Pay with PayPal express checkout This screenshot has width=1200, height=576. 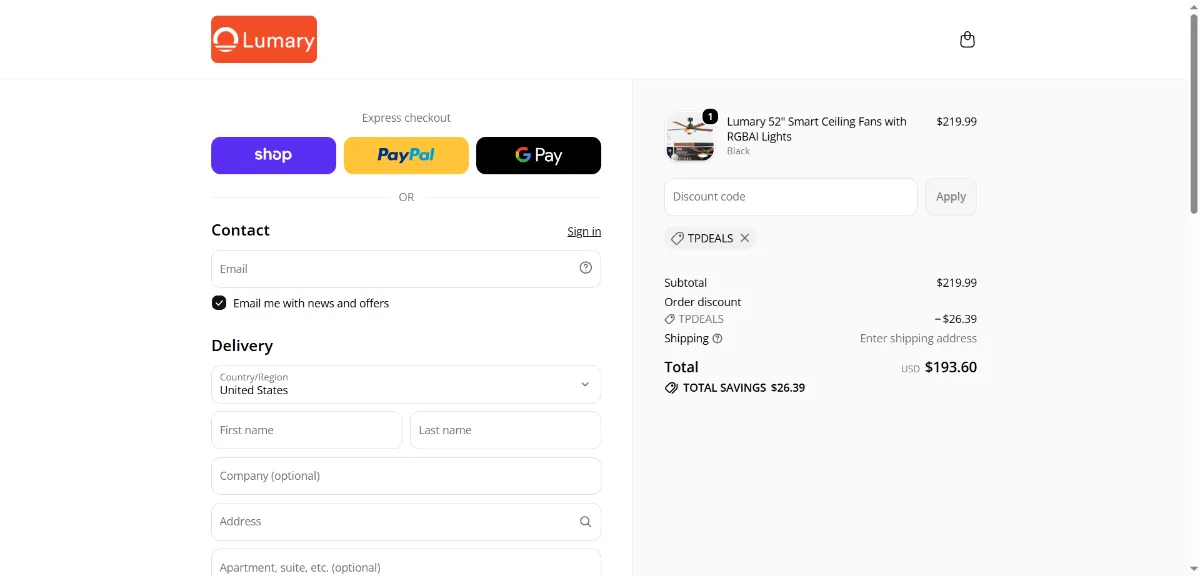(x=406, y=155)
